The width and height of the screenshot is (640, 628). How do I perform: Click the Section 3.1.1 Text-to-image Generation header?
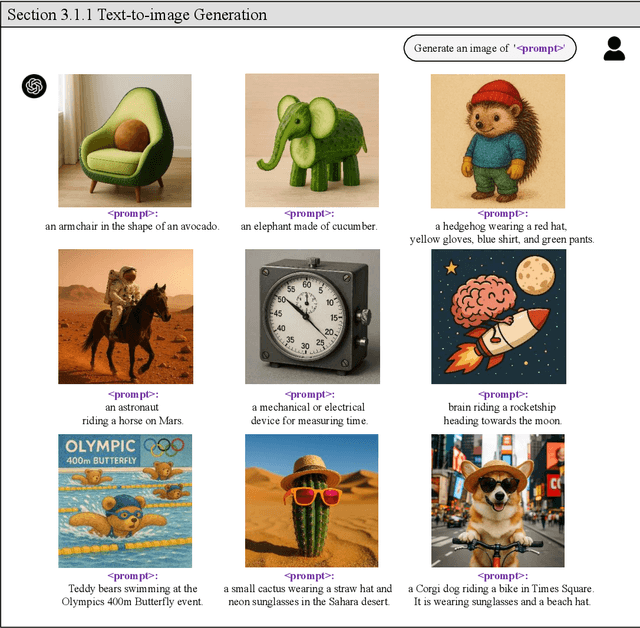[137, 15]
